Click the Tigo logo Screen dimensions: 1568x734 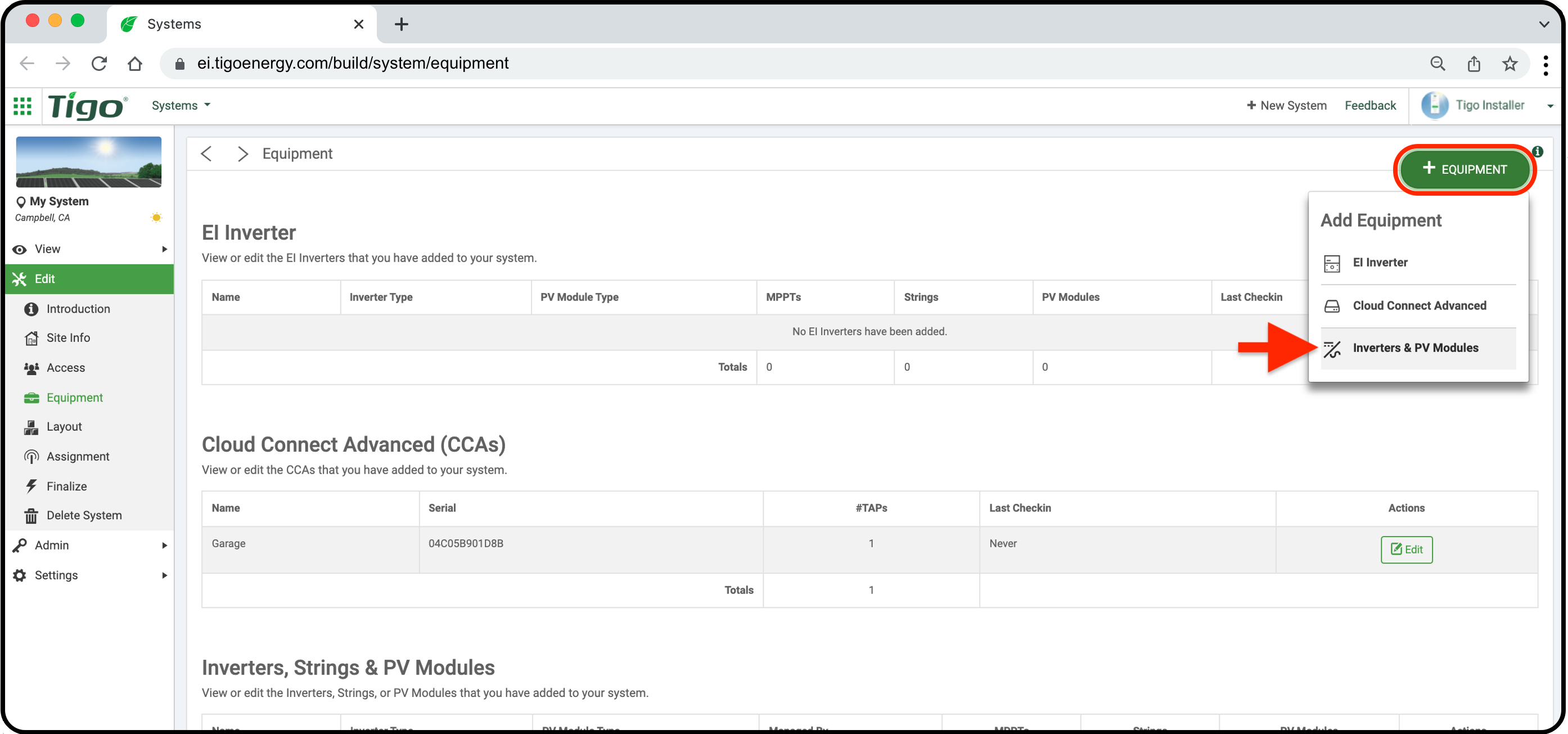88,106
